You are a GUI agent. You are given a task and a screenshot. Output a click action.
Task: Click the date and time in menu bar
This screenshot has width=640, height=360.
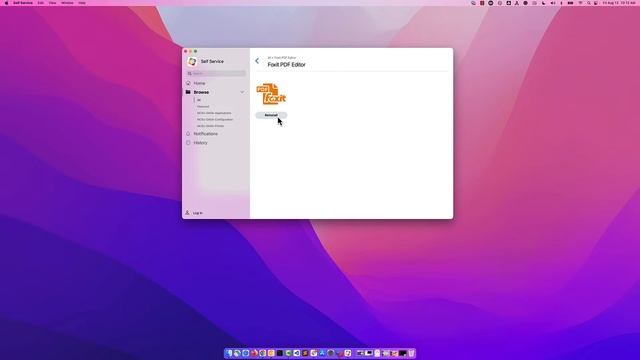pyautogui.click(x=619, y=3)
